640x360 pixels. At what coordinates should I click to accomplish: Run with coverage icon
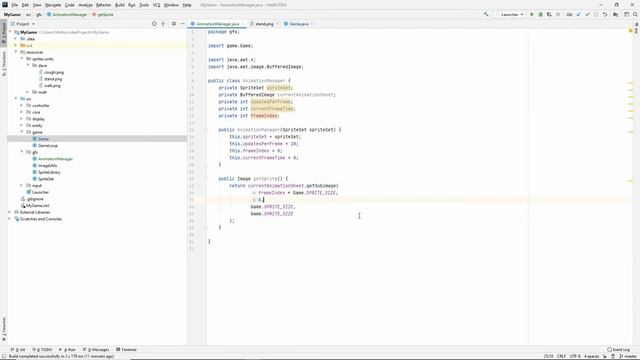[549, 14]
